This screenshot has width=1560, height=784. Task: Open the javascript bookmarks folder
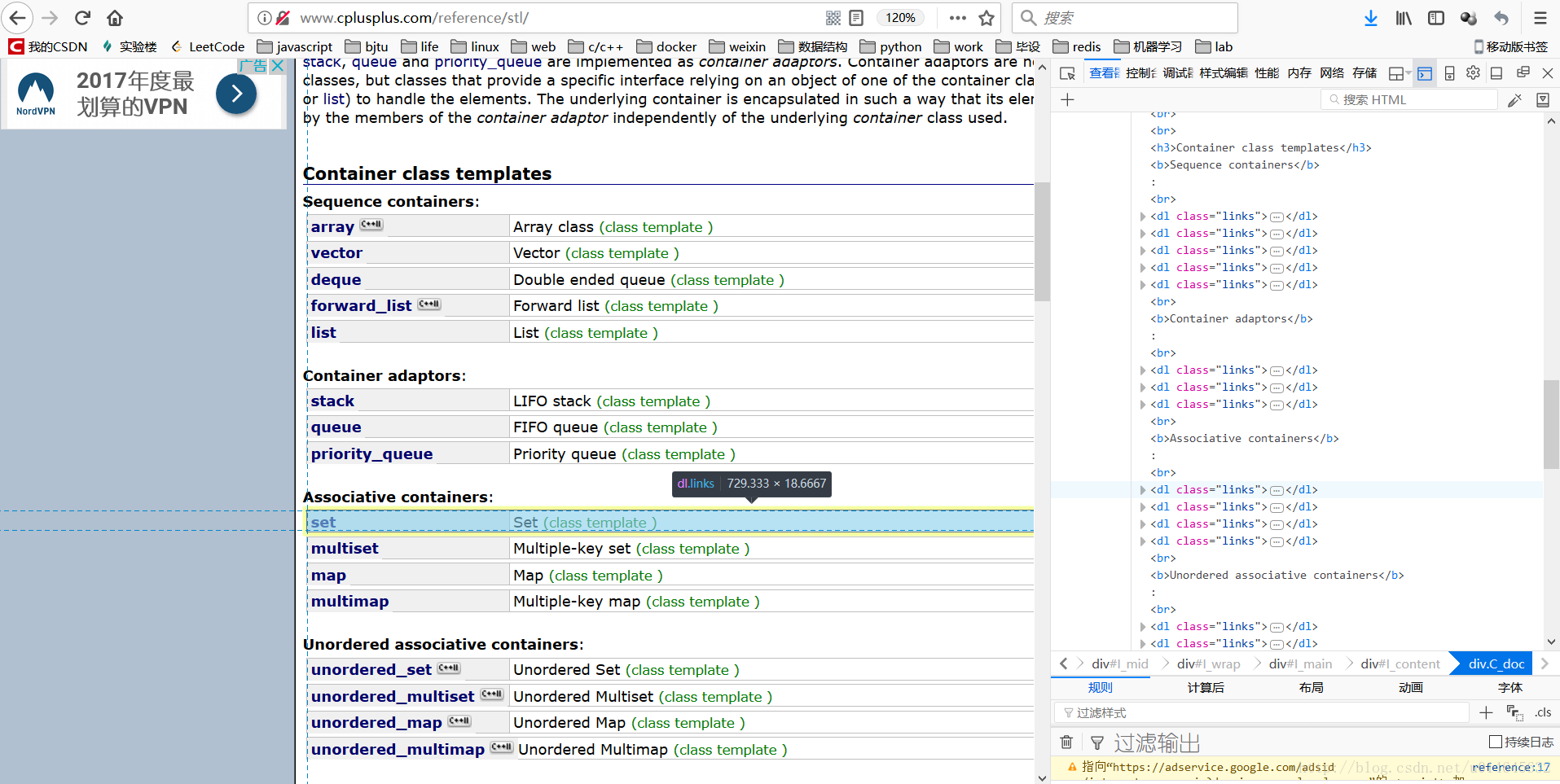(295, 47)
